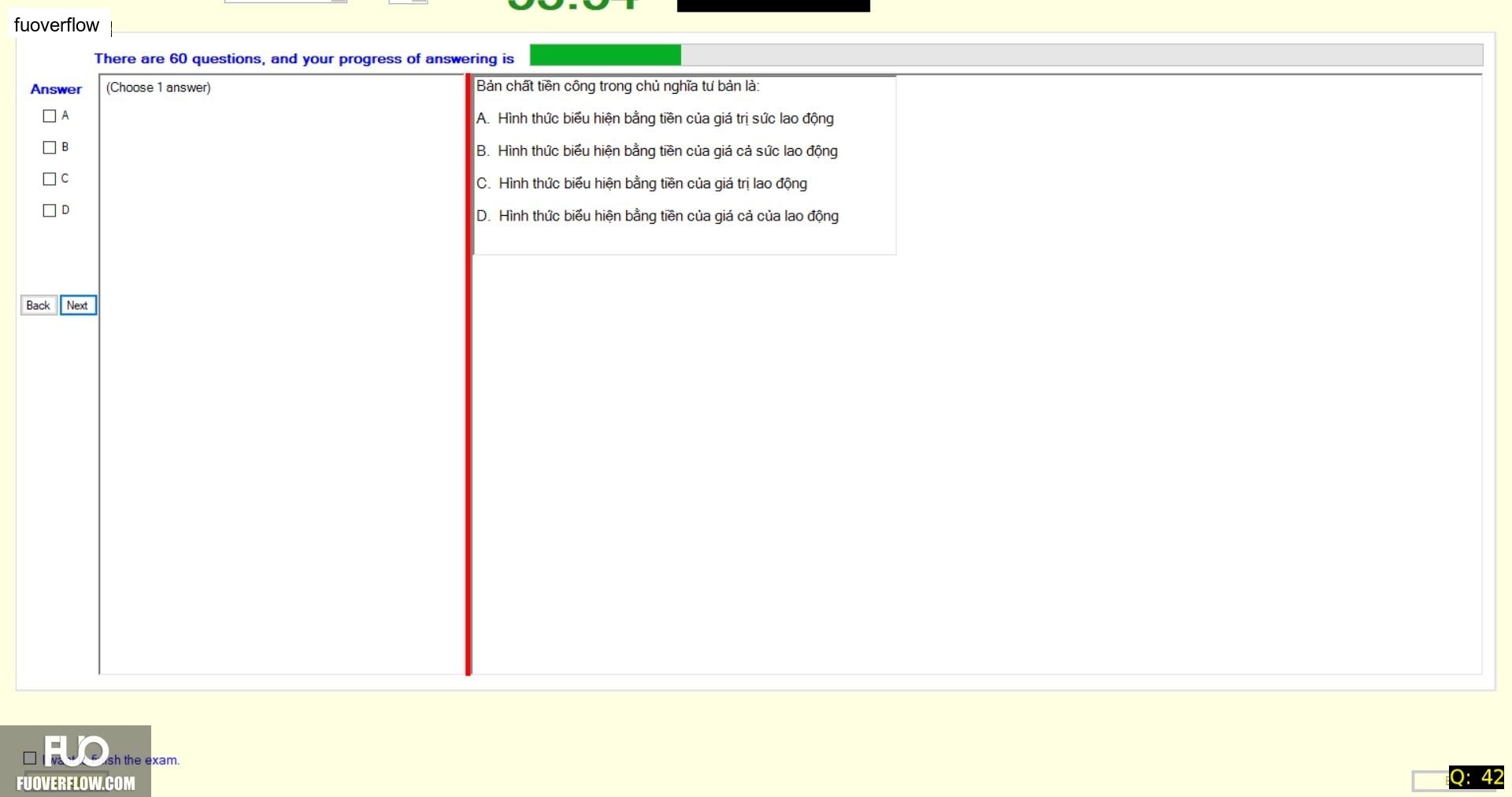1512x797 pixels.
Task: Return to previous question with Back
Action: [x=39, y=306]
